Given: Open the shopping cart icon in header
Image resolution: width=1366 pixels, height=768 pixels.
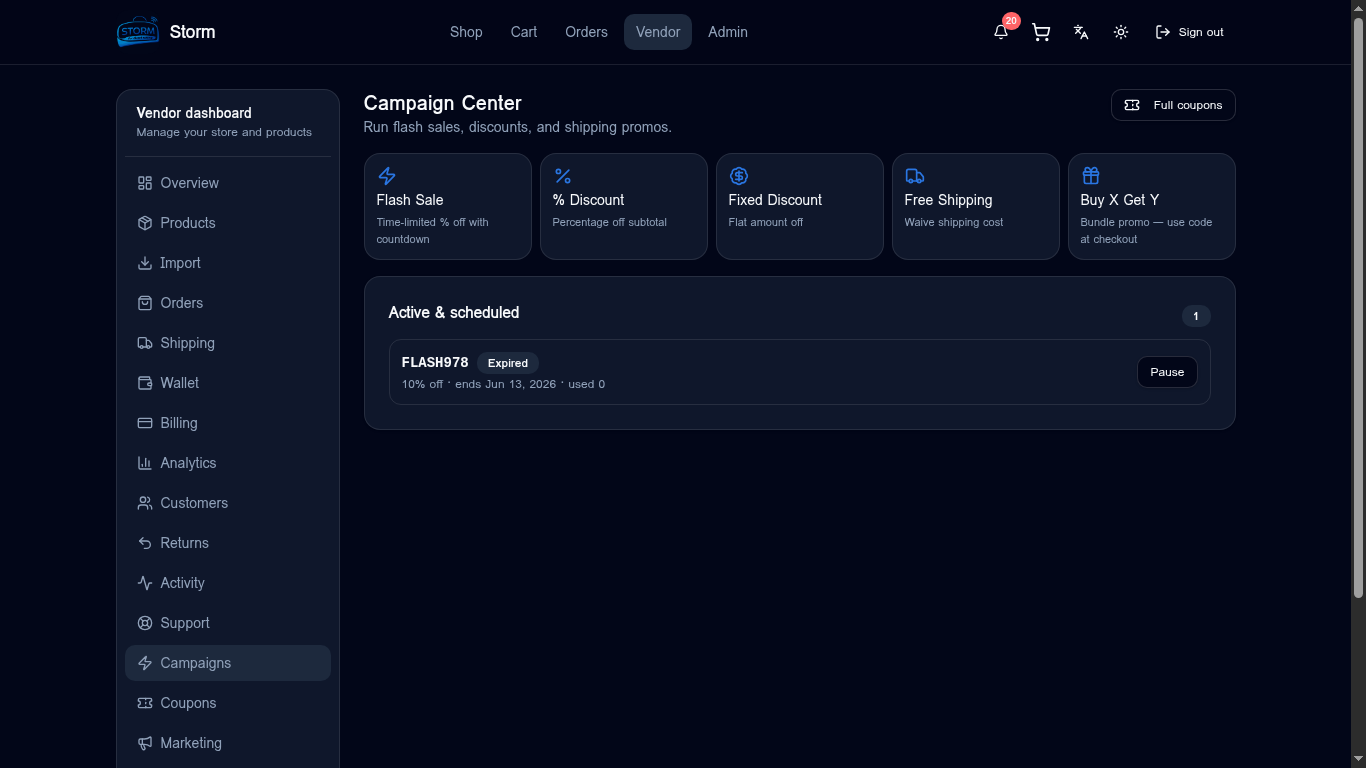Looking at the screenshot, I should (1041, 32).
